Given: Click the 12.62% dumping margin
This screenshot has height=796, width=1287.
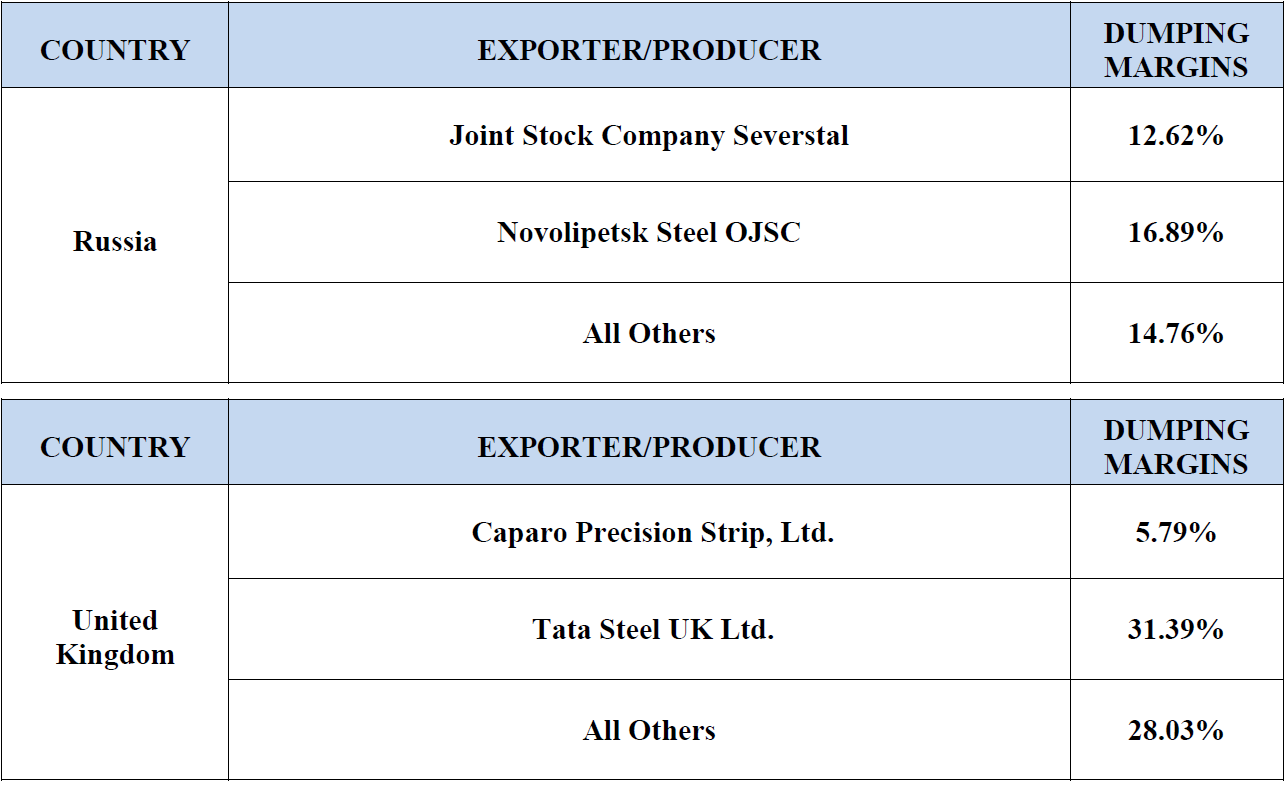Looking at the screenshot, I should pos(1176,136).
